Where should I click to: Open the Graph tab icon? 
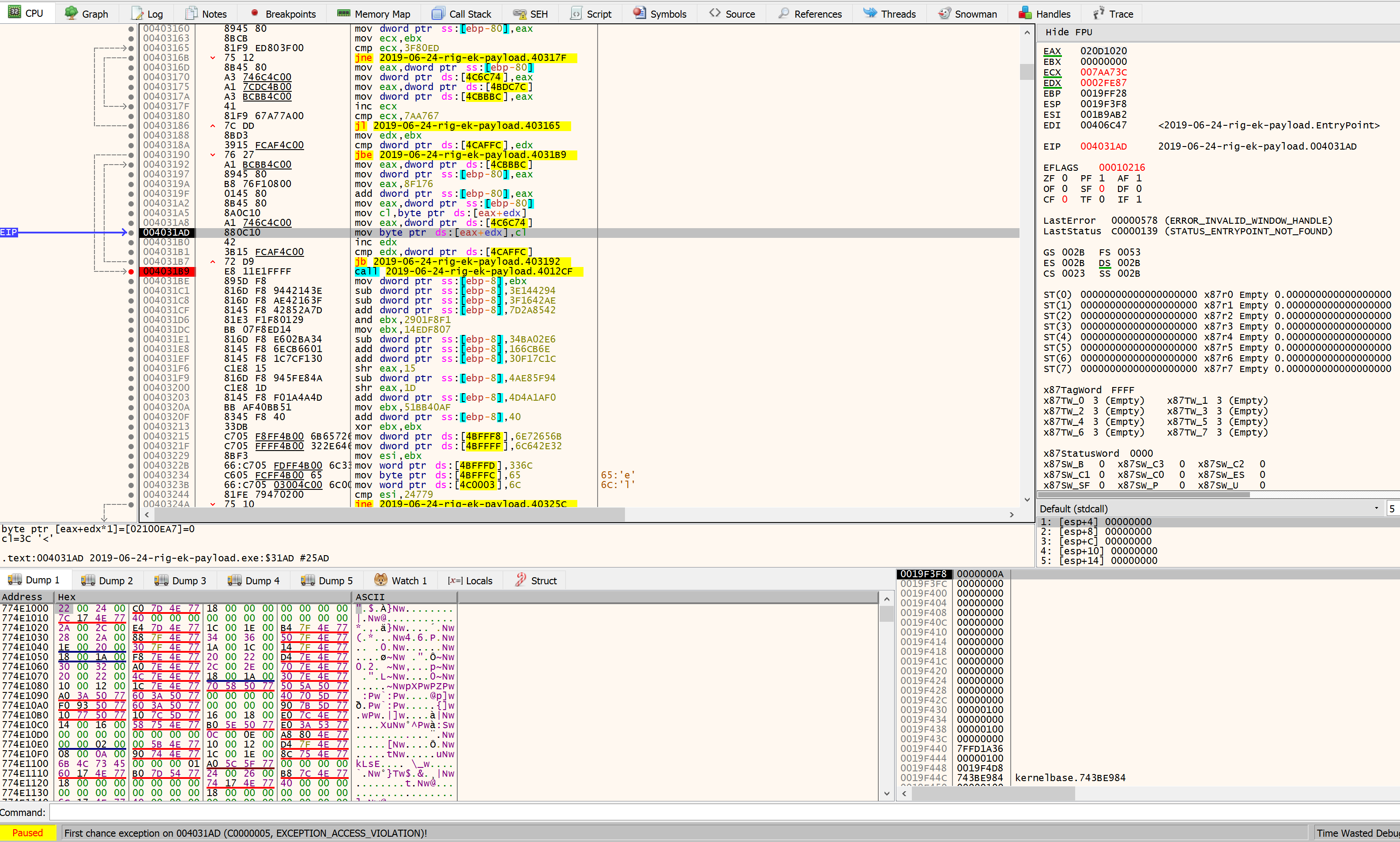[71, 13]
